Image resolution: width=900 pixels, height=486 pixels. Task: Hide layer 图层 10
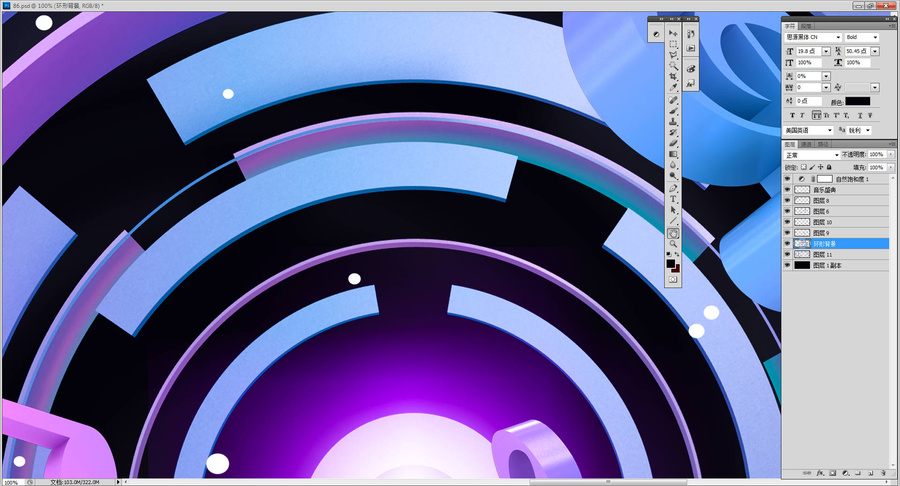point(788,222)
